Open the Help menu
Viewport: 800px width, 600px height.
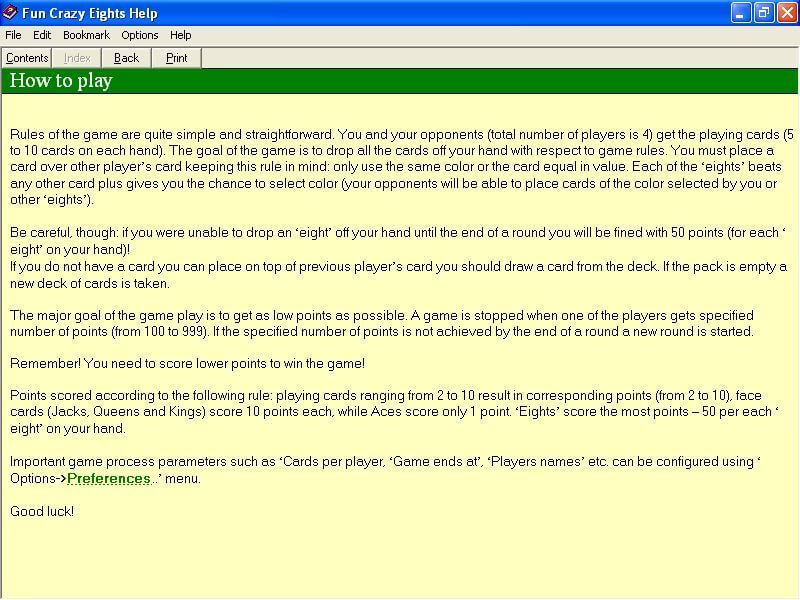tap(181, 35)
